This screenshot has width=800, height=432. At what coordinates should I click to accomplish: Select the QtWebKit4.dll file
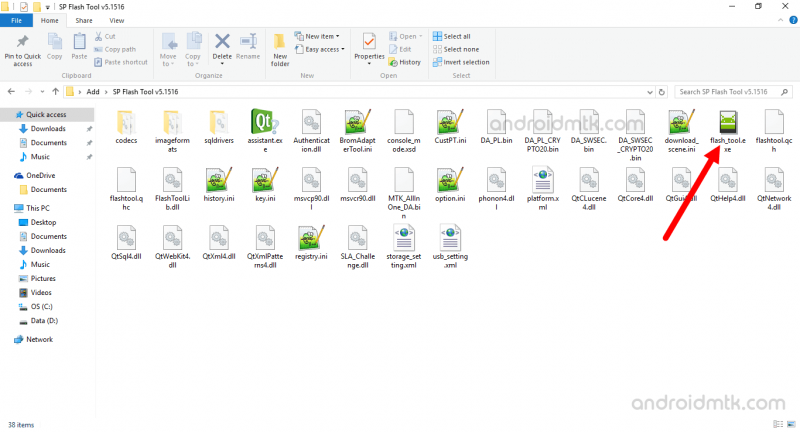(x=172, y=247)
